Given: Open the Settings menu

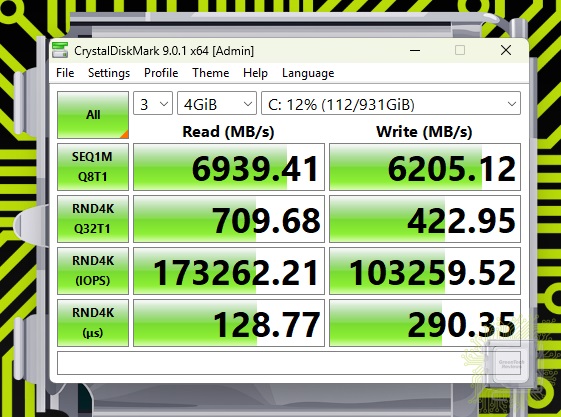Looking at the screenshot, I should click(x=109, y=73).
